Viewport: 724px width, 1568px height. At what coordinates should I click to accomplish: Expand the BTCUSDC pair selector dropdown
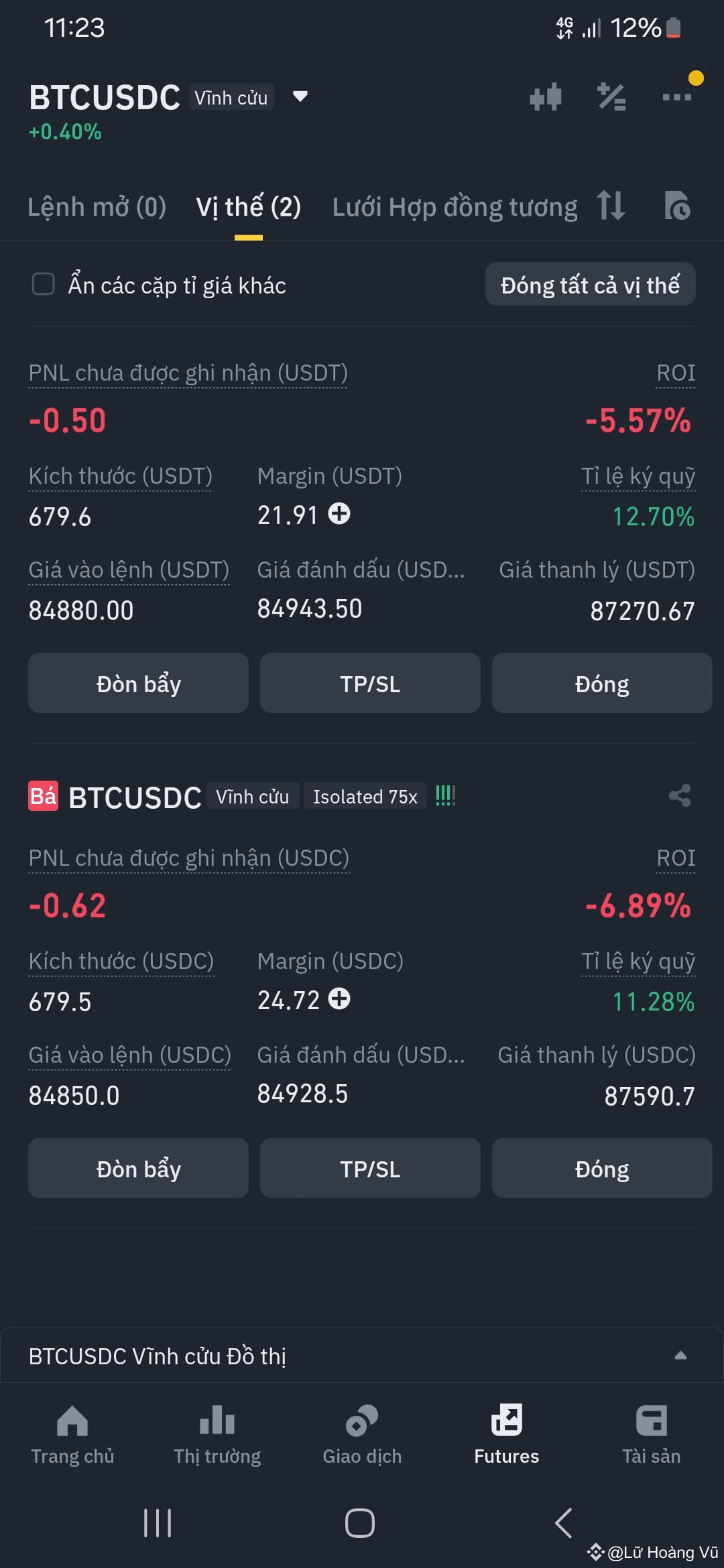[x=300, y=96]
